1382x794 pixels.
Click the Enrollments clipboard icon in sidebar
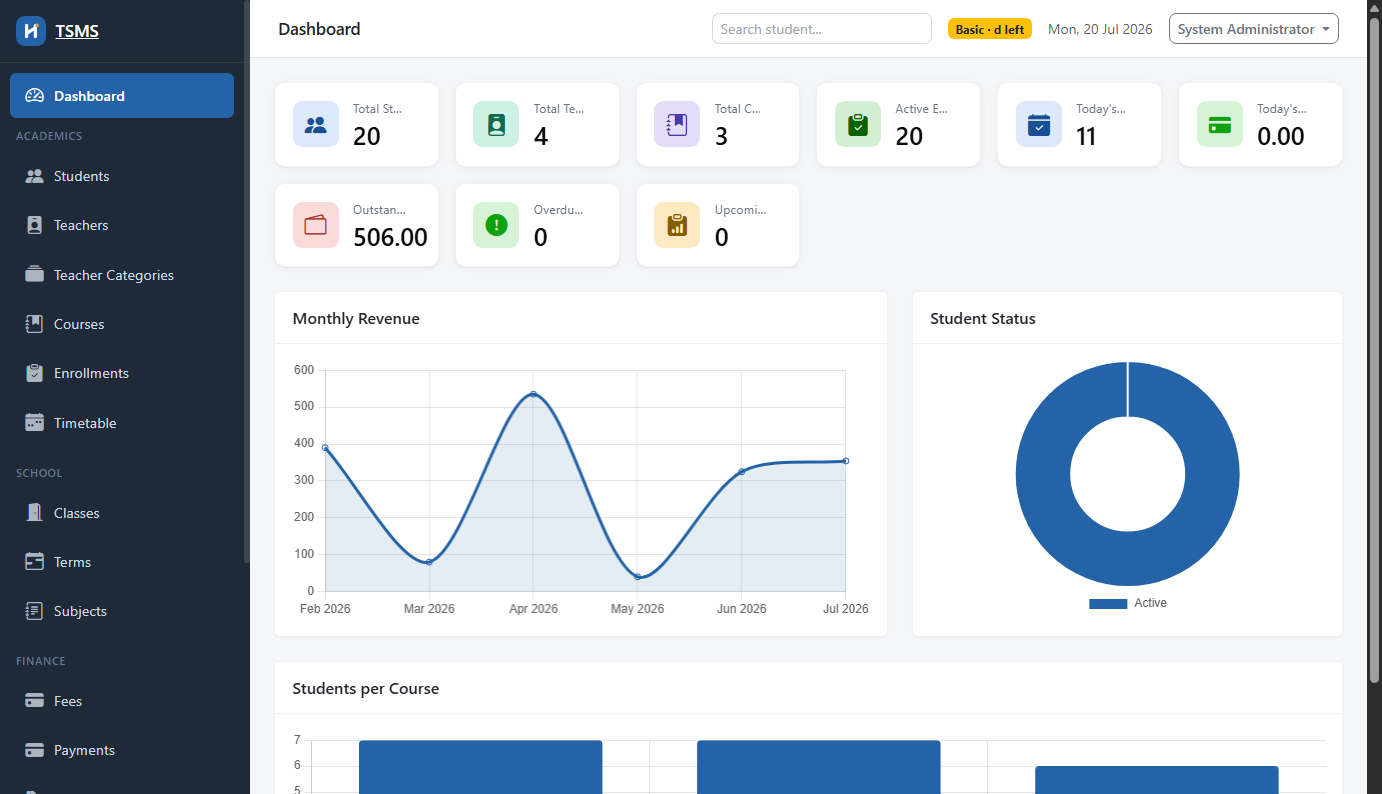pos(35,373)
